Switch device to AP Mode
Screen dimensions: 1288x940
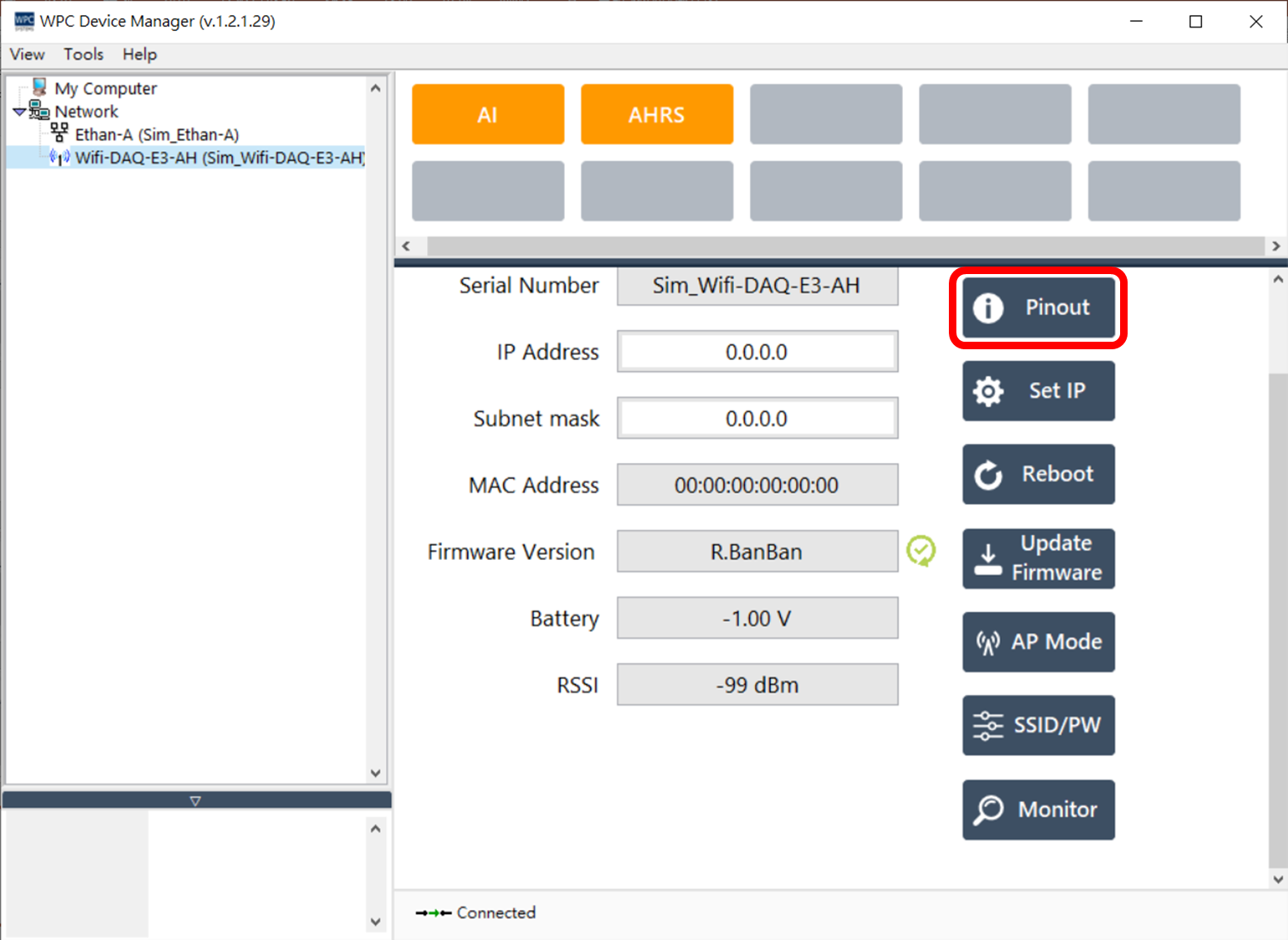(1038, 642)
